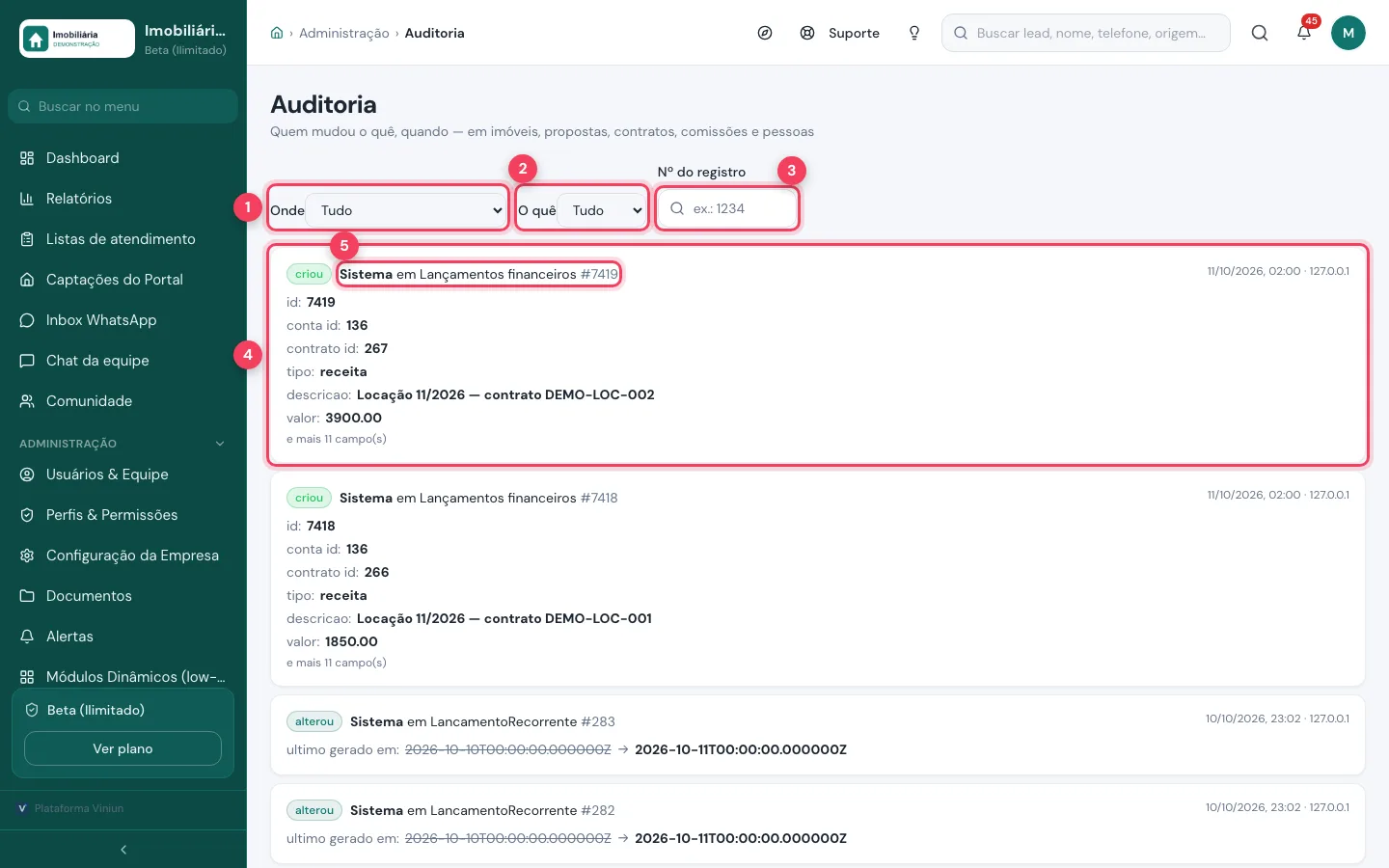1389x868 pixels.
Task: Open the notifications bell
Action: tap(1304, 33)
